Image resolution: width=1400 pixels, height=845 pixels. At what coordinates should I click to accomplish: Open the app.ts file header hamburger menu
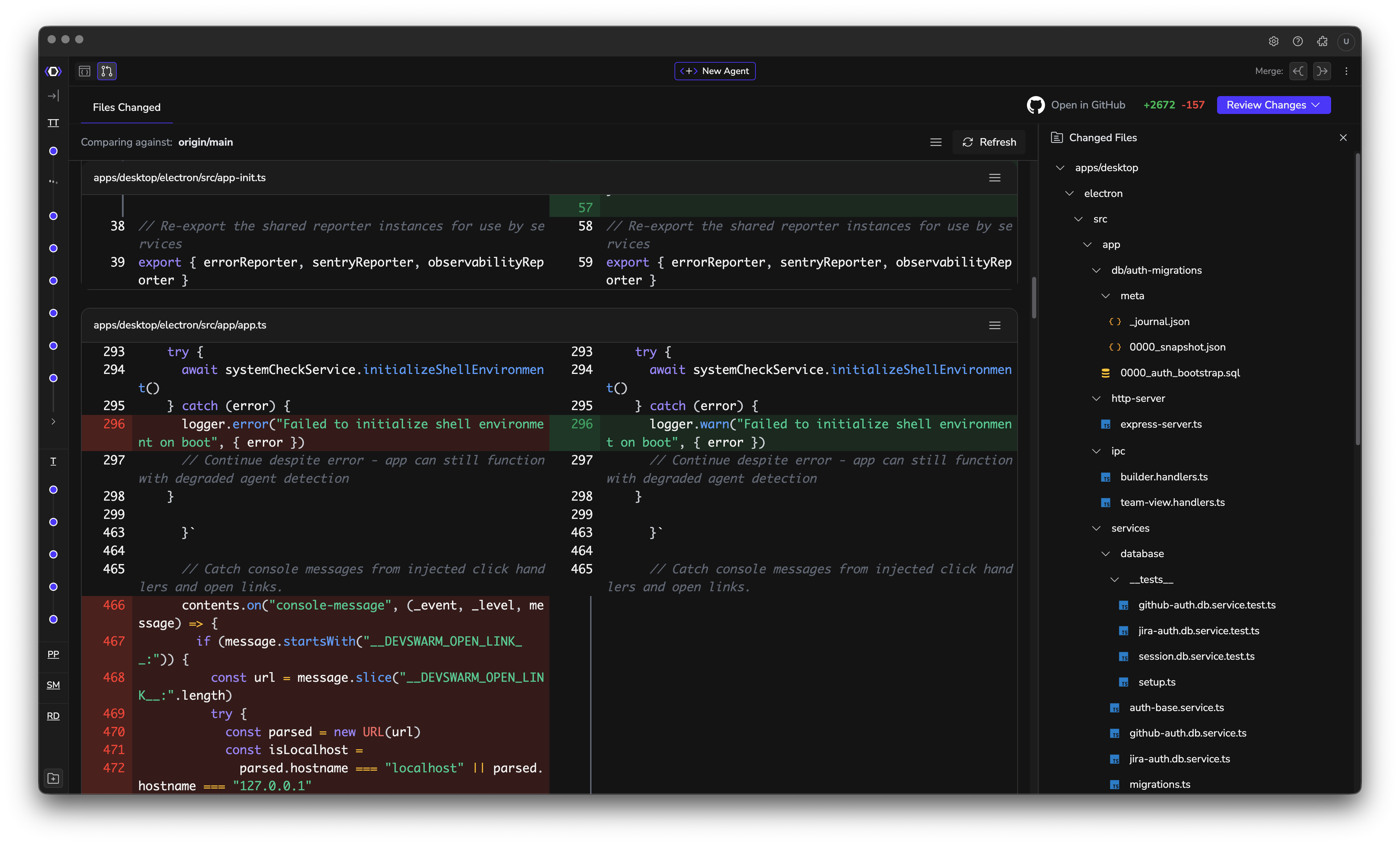point(994,325)
